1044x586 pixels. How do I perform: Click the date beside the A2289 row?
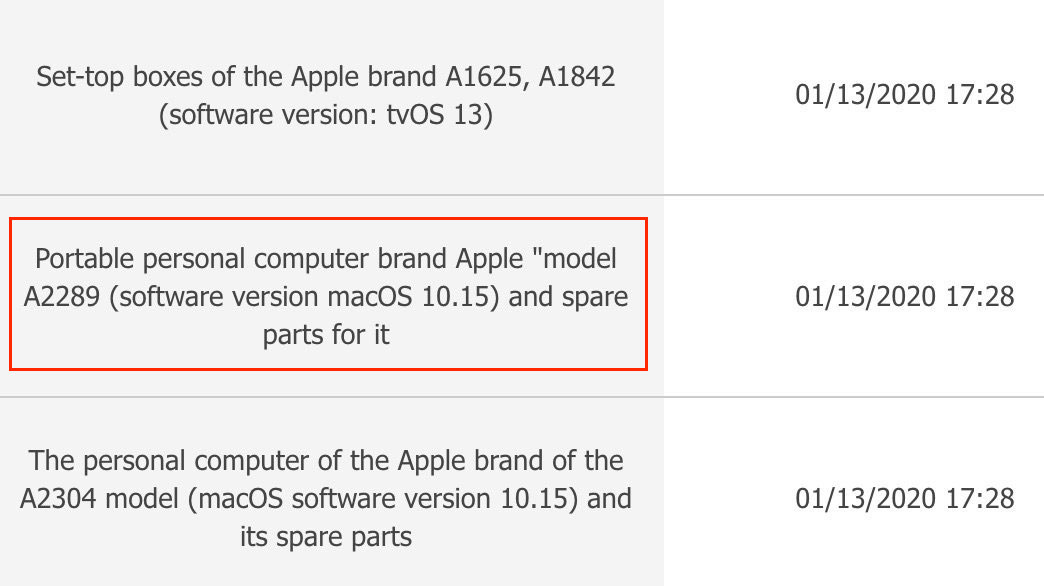(905, 296)
